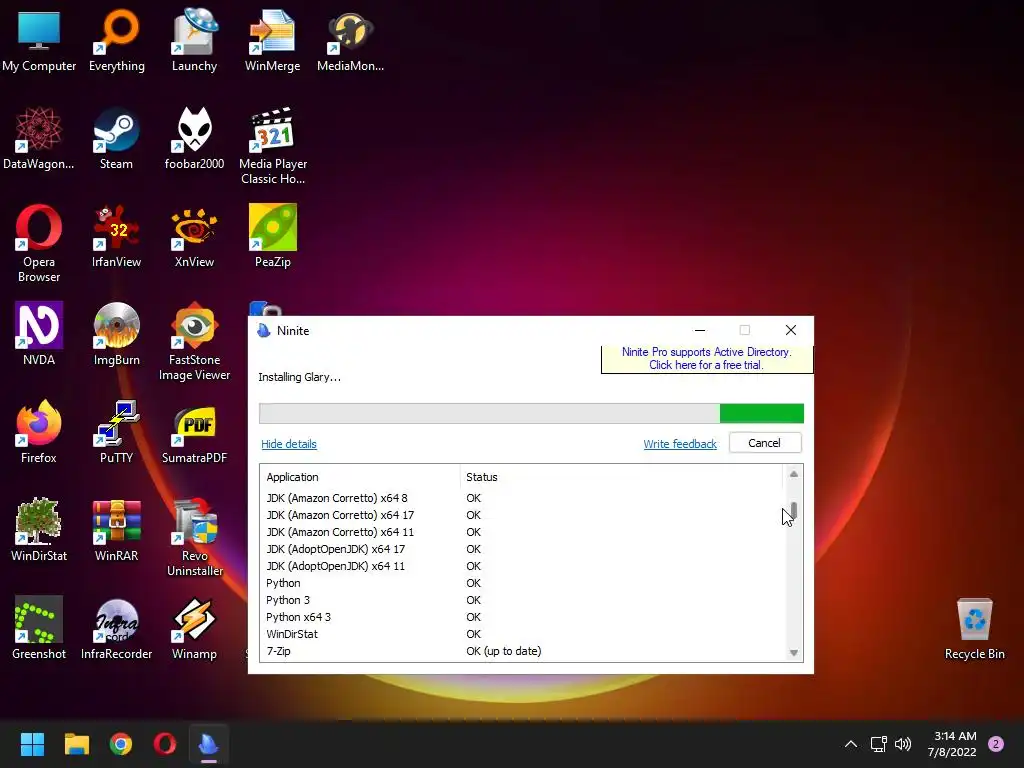The width and height of the screenshot is (1024, 768).
Task: Select the WinRAR desktop icon
Action: point(116,530)
